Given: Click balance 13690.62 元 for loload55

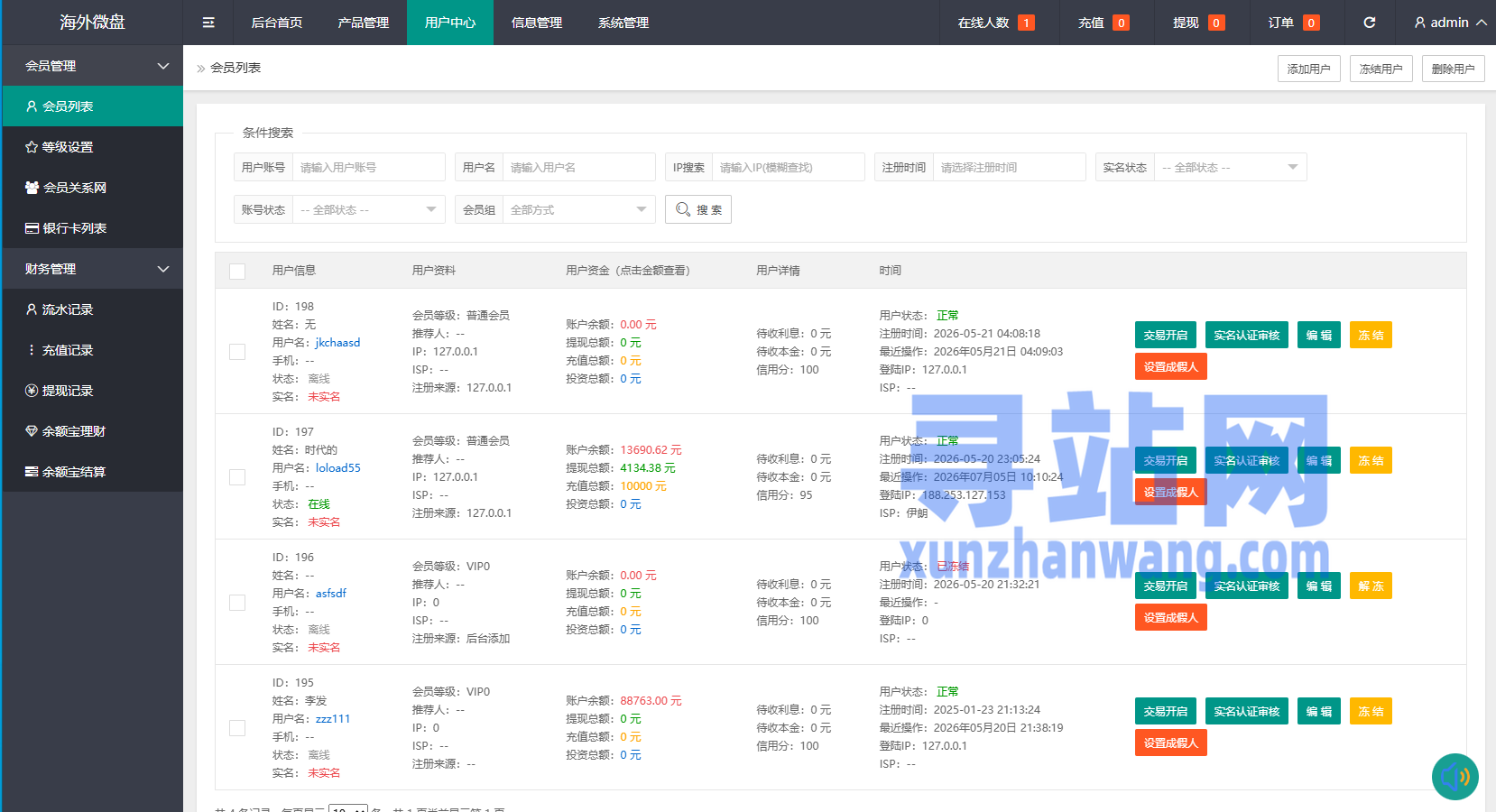Looking at the screenshot, I should click(x=651, y=450).
